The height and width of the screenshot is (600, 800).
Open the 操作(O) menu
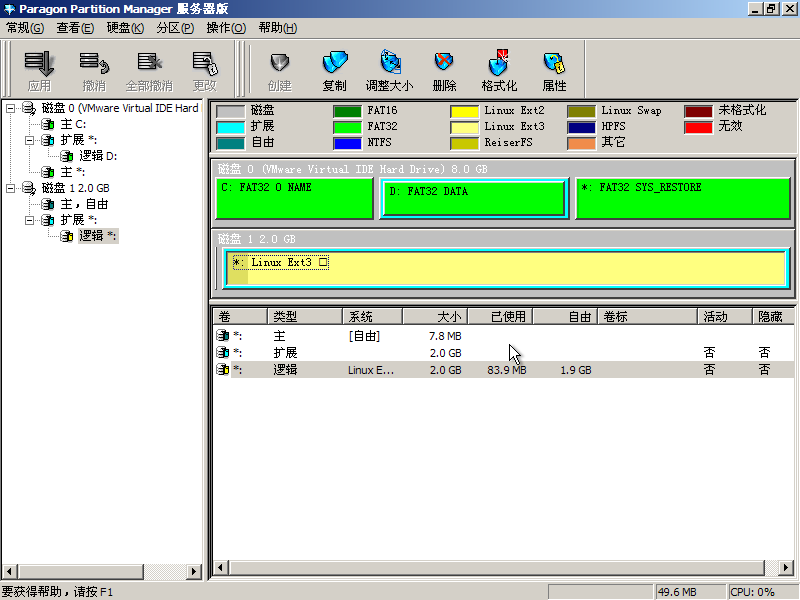click(226, 28)
